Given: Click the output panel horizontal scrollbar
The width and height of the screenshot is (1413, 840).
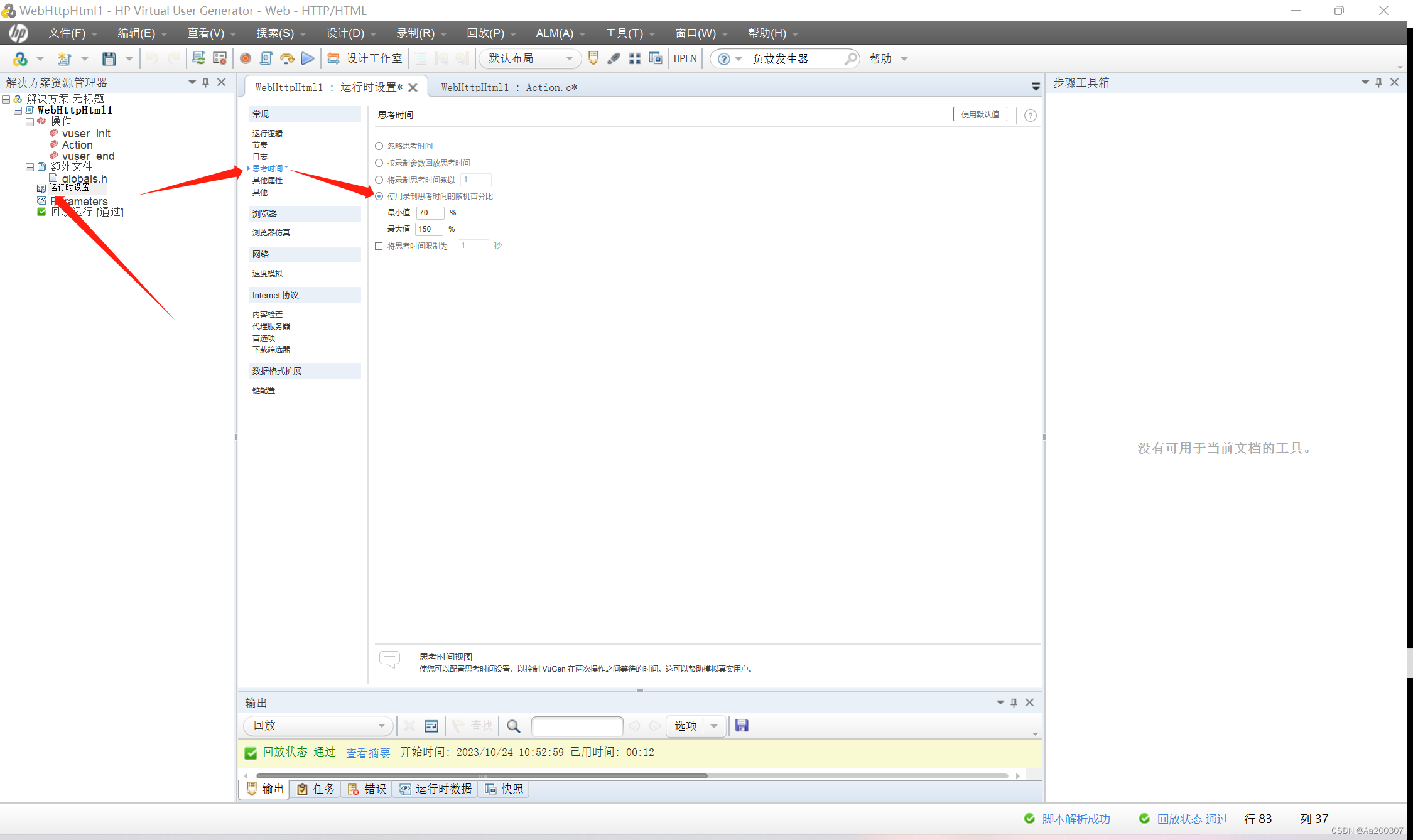Looking at the screenshot, I should click(x=482, y=776).
